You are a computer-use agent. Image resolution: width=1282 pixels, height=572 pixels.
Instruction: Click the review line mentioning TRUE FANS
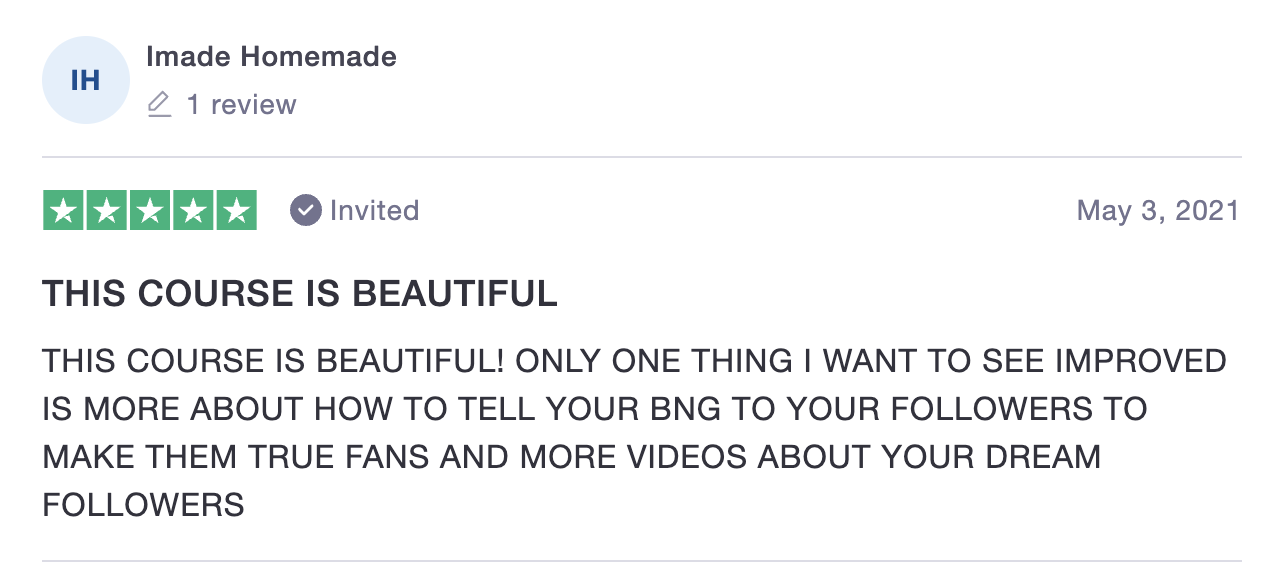[571, 457]
